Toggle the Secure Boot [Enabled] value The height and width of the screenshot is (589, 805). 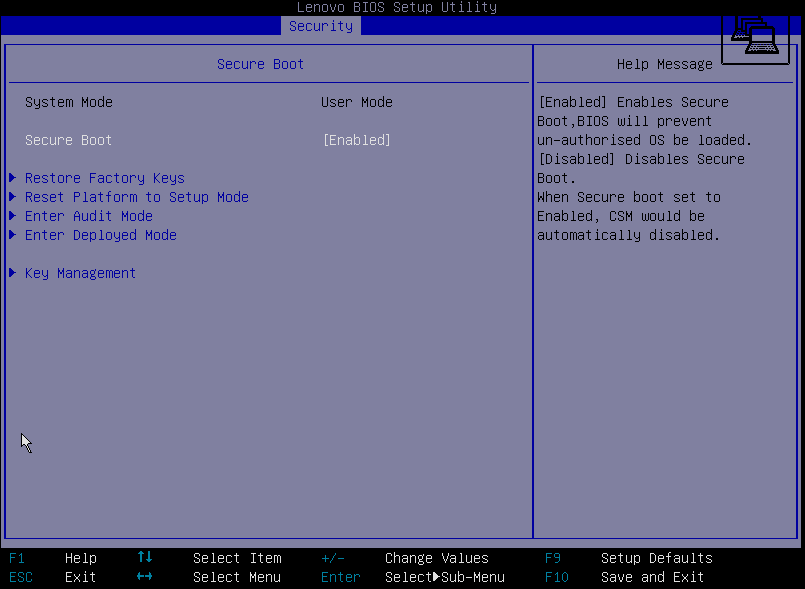point(356,140)
